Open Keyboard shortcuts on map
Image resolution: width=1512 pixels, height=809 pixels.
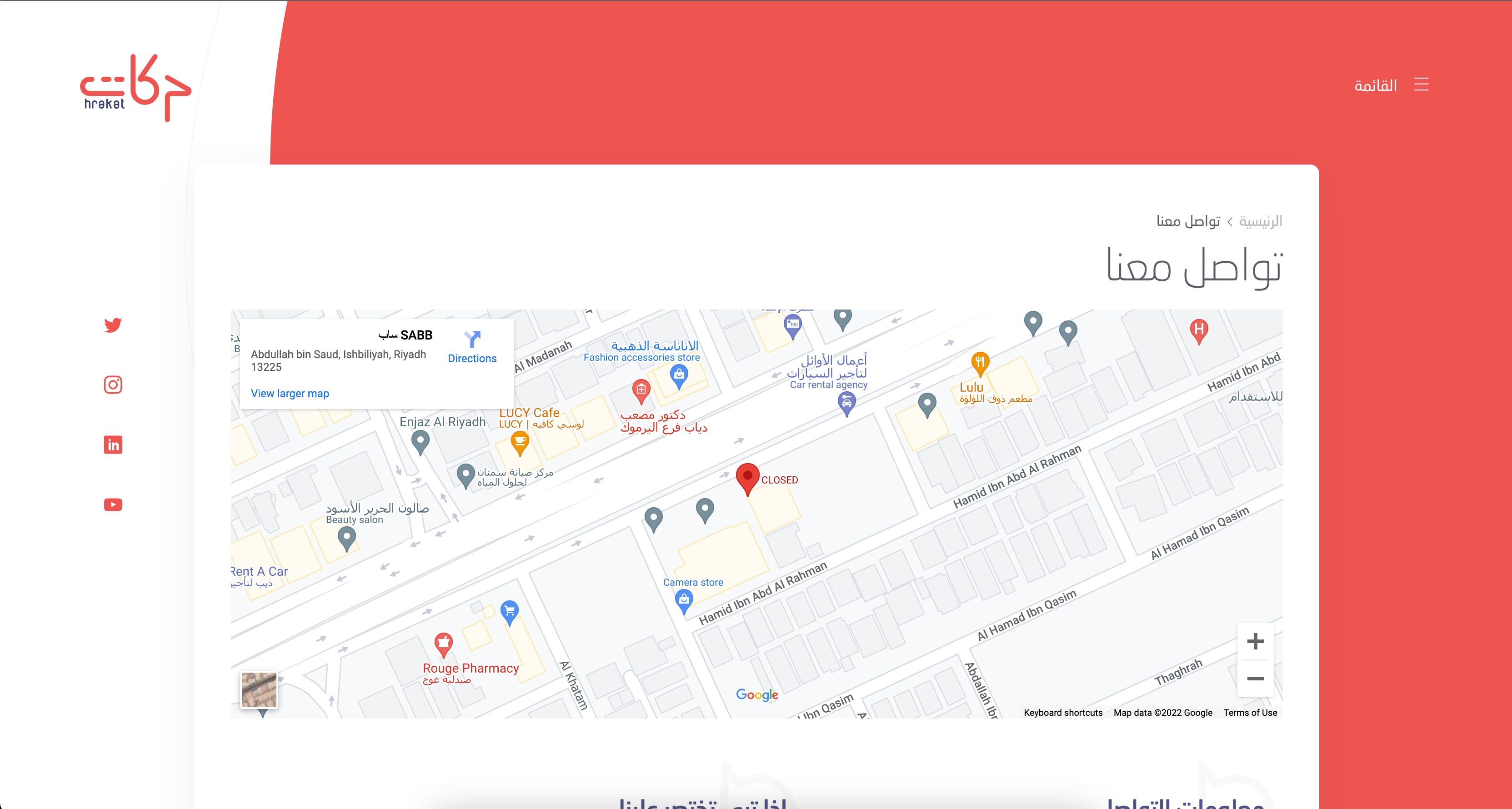coord(1063,712)
